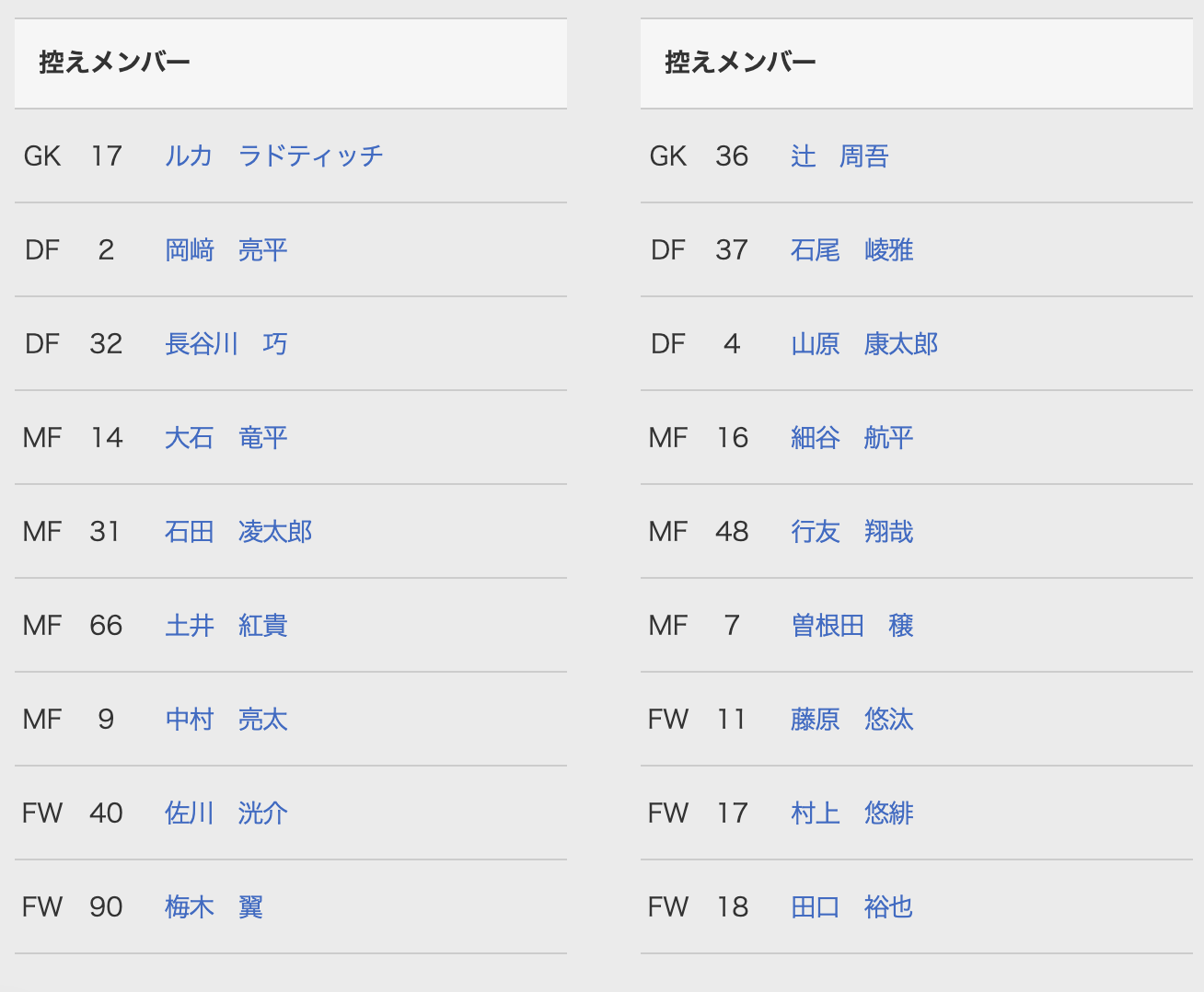Open 長谷川 巧 player profile

226,344
